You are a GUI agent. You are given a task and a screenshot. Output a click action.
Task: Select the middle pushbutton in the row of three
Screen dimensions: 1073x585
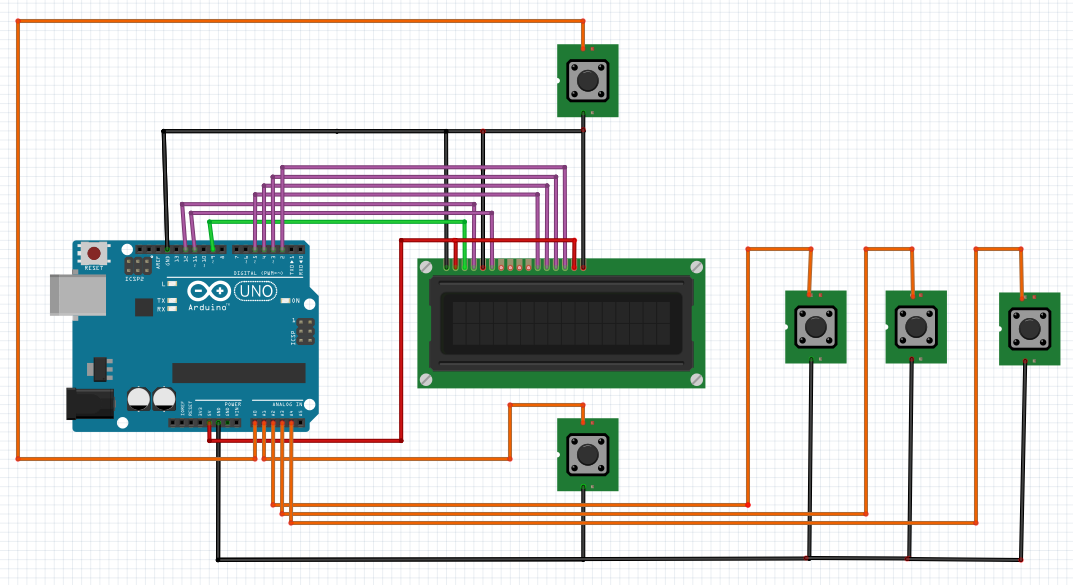click(916, 327)
